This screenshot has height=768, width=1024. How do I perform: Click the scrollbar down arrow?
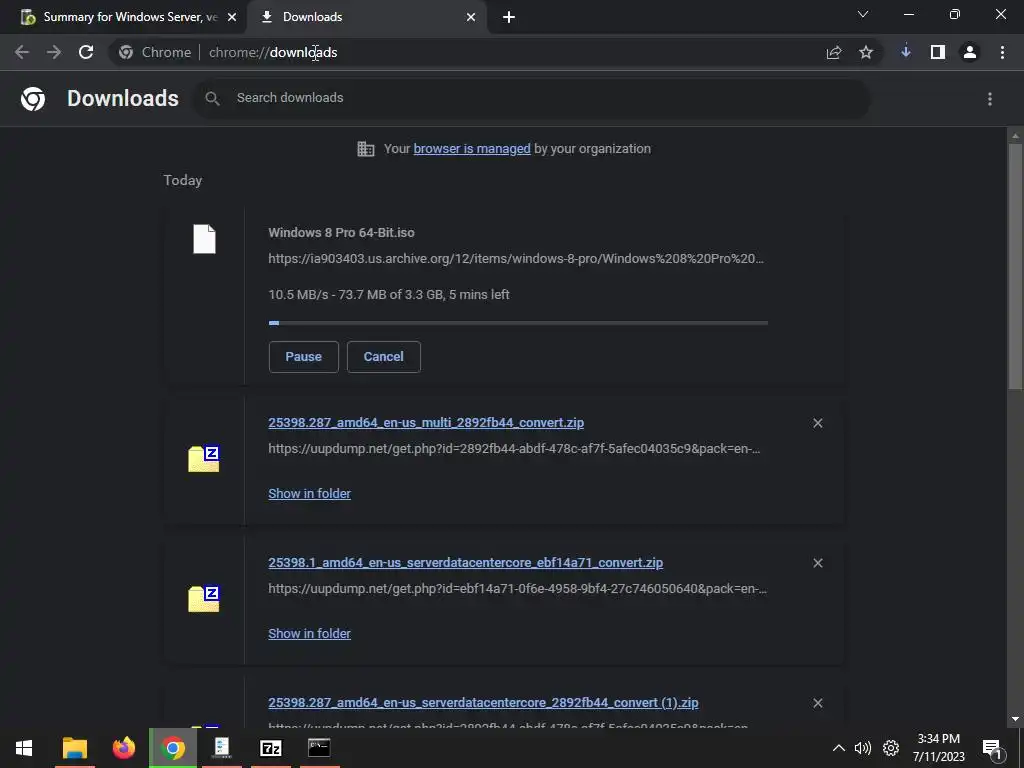(x=1015, y=719)
